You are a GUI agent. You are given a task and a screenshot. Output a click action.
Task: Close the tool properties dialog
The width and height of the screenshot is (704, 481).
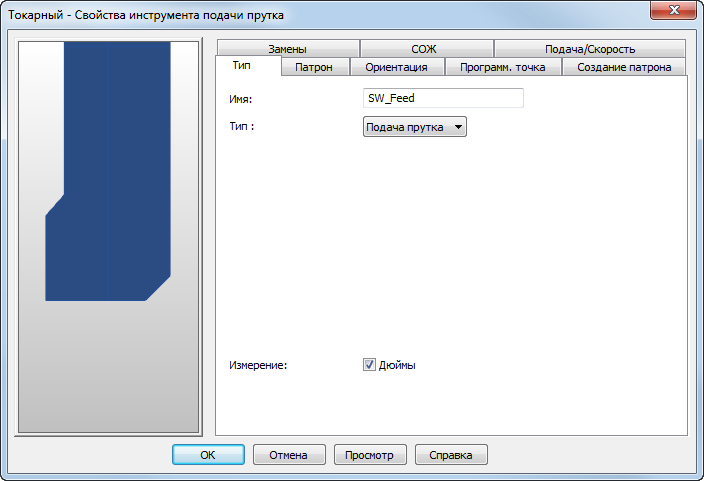click(673, 10)
